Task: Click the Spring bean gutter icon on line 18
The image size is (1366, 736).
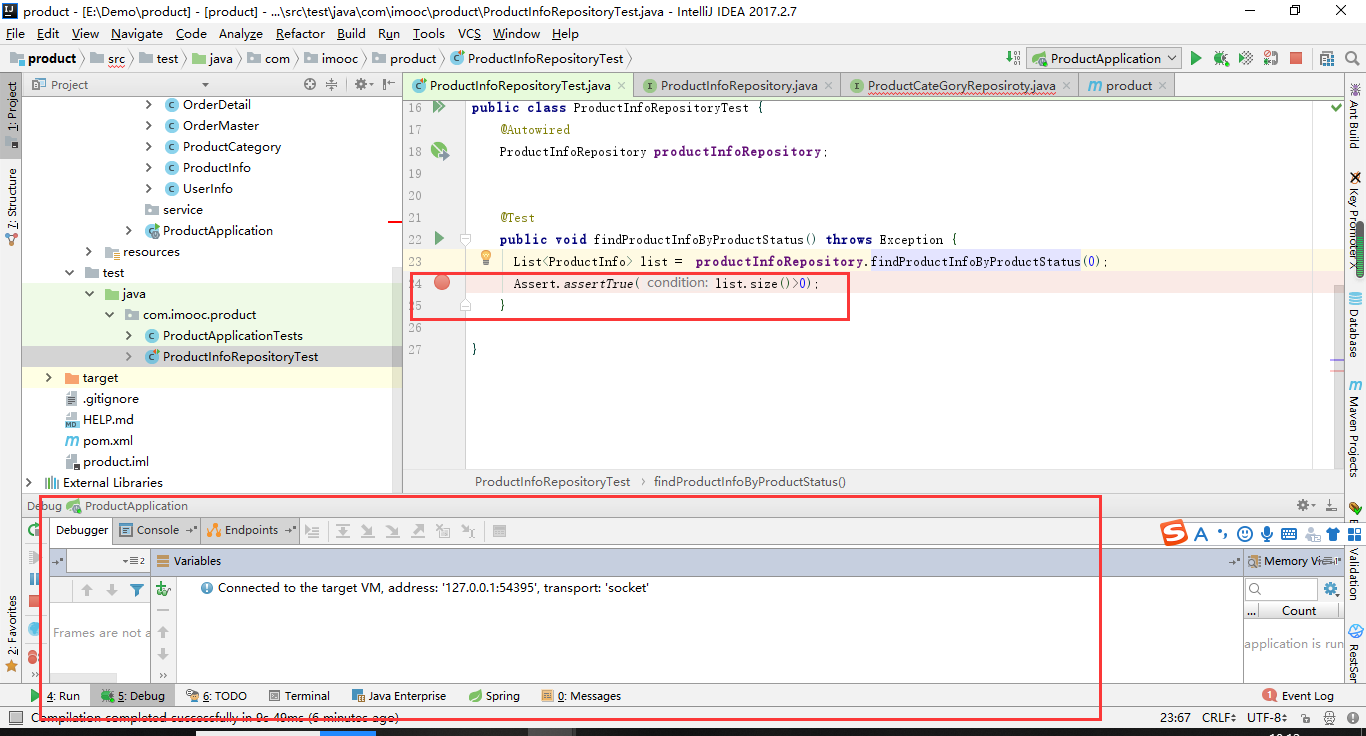Action: (x=439, y=151)
